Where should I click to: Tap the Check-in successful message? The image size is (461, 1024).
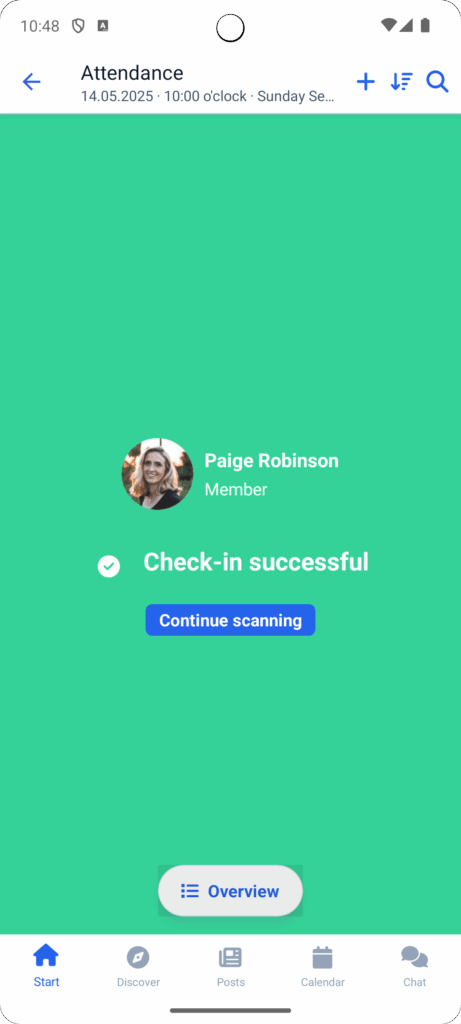click(x=256, y=562)
